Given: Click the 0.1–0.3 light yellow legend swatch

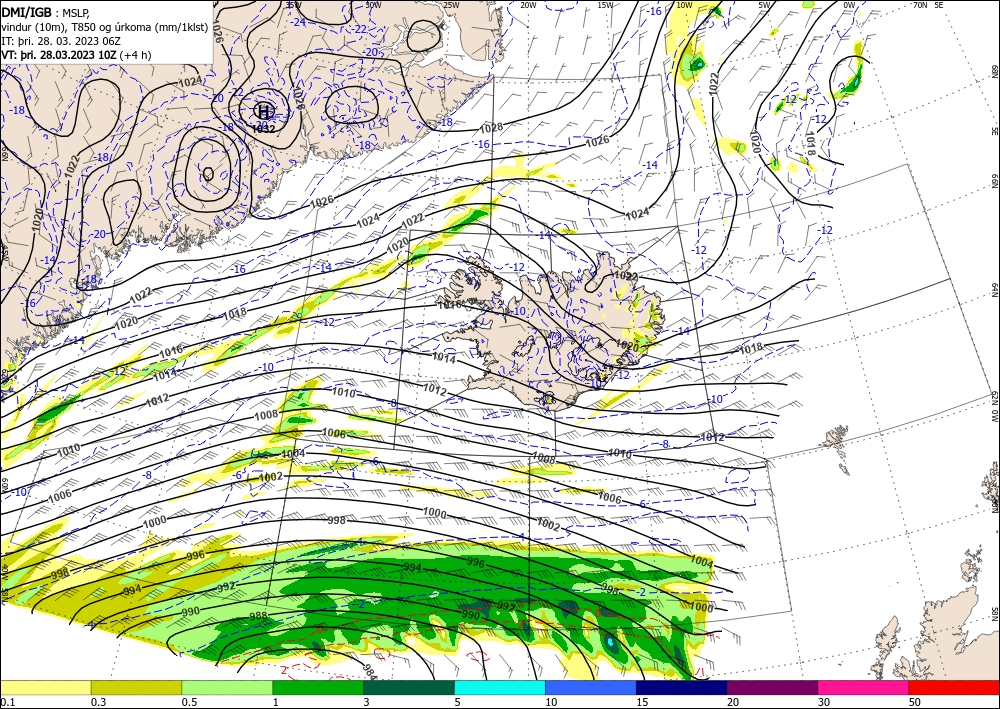Looking at the screenshot, I should (45, 687).
